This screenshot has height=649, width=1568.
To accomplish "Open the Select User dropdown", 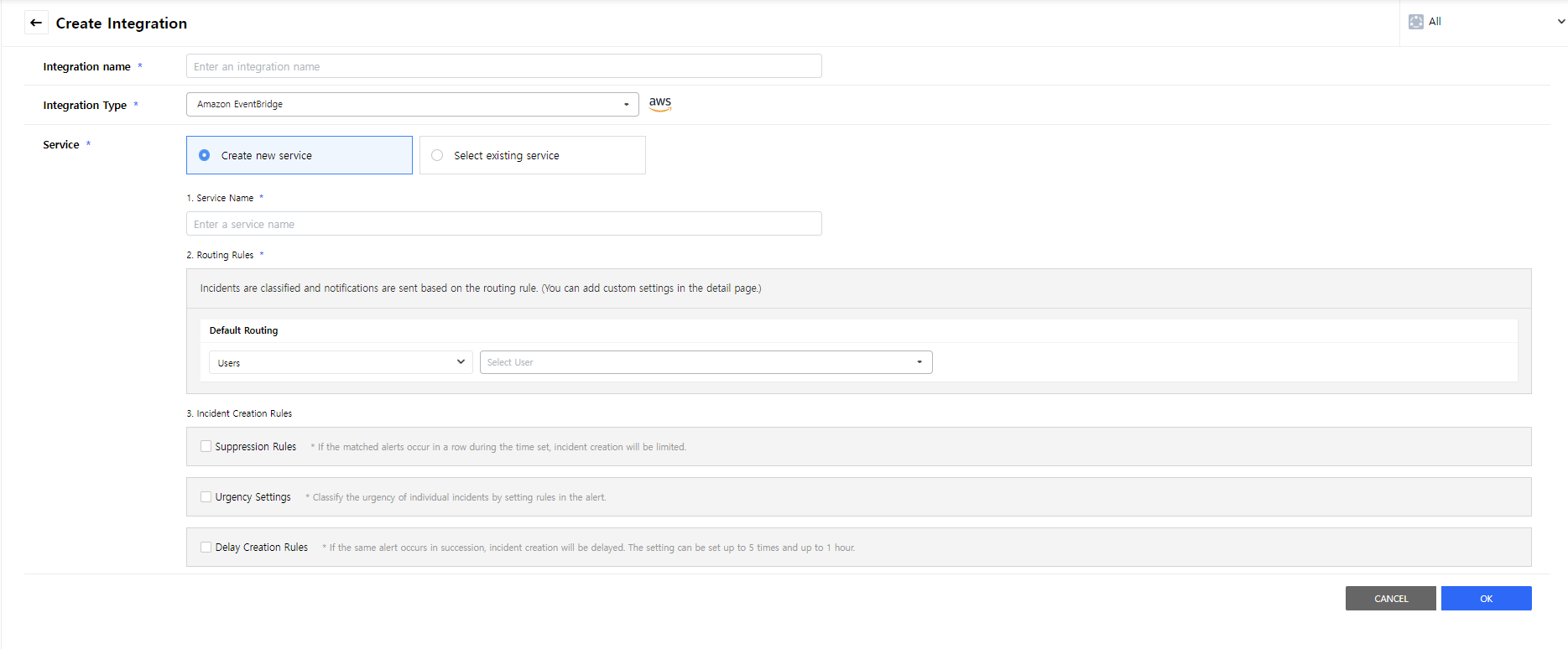I will (706, 362).
